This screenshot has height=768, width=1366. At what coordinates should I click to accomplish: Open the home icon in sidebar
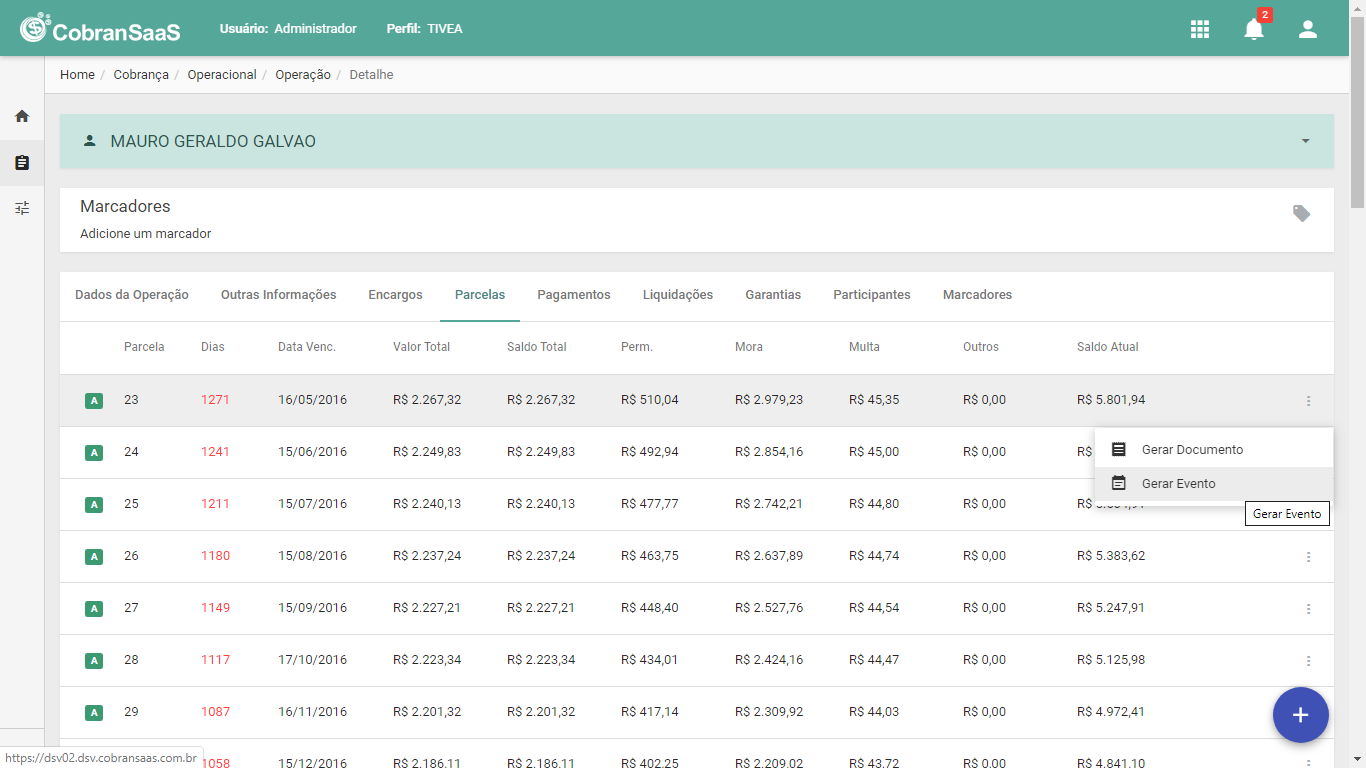(x=22, y=116)
